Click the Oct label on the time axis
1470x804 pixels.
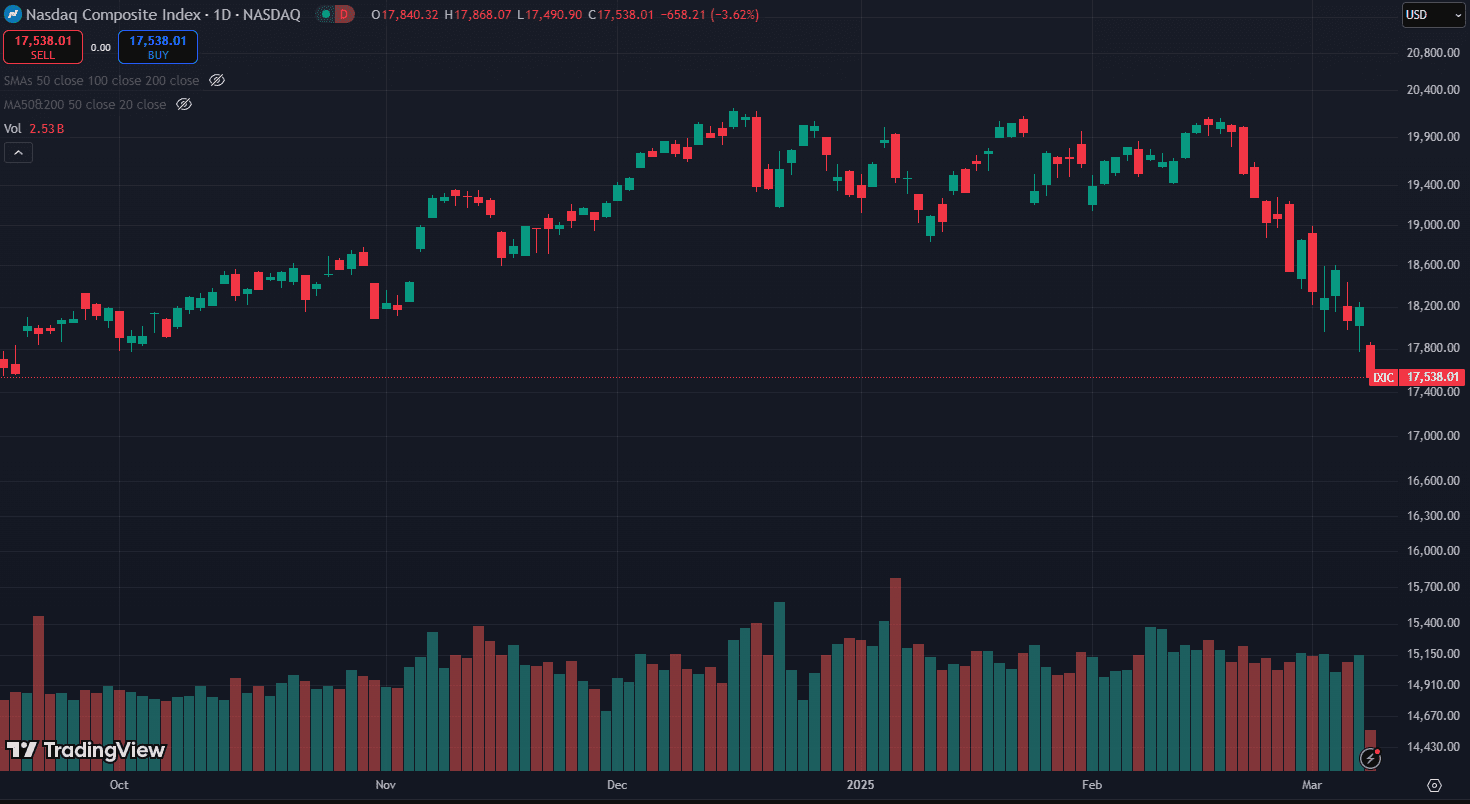119,785
